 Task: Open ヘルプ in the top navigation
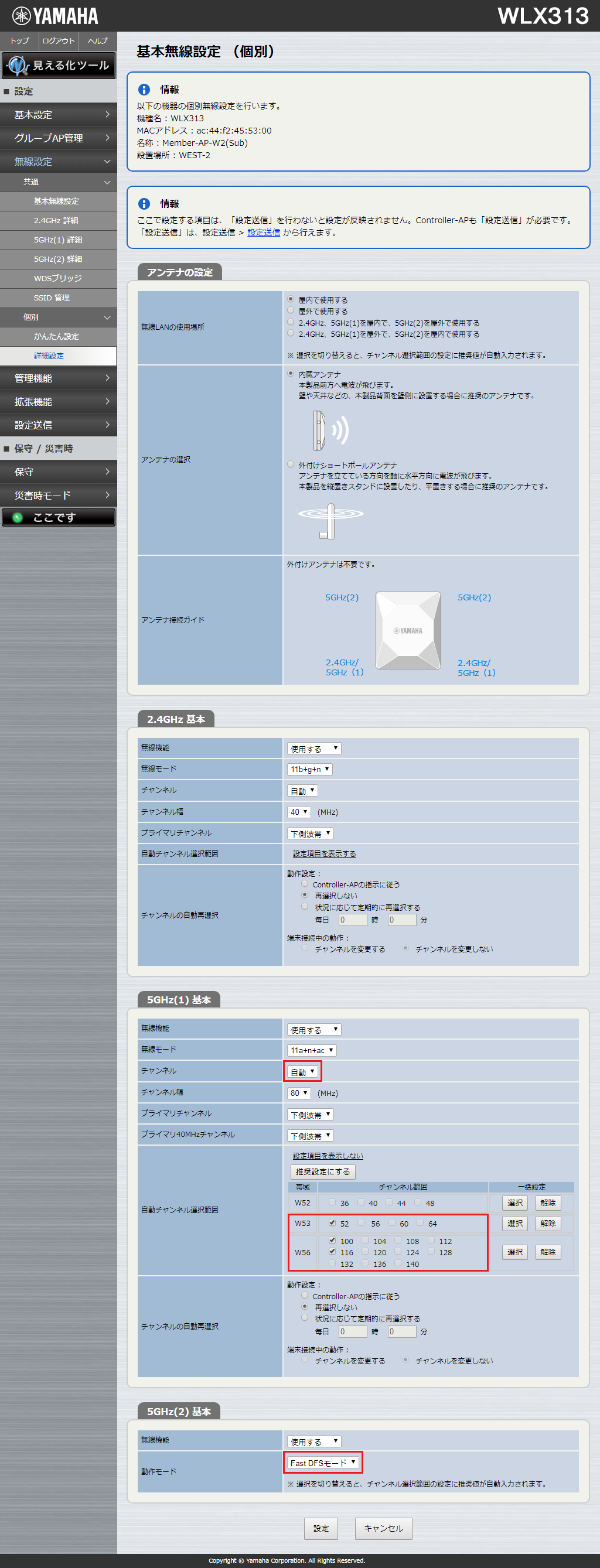(97, 41)
